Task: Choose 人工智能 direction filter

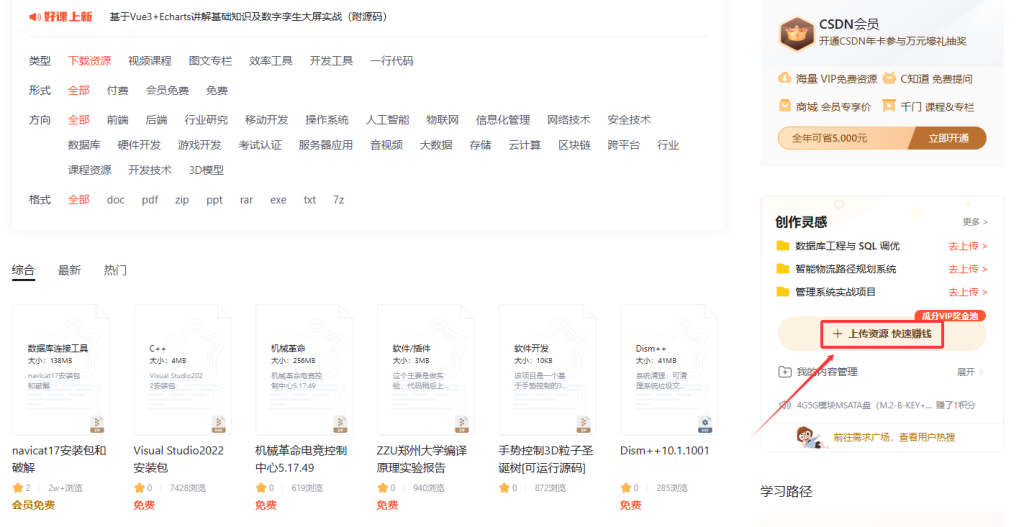Action: point(387,120)
